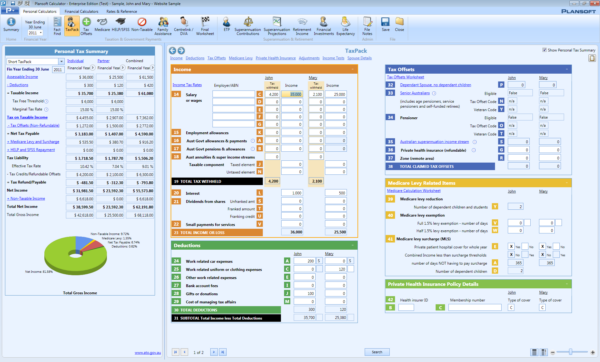600x362 pixels.
Task: Click the Close file ribbon icon
Action: pyautogui.click(x=399, y=25)
